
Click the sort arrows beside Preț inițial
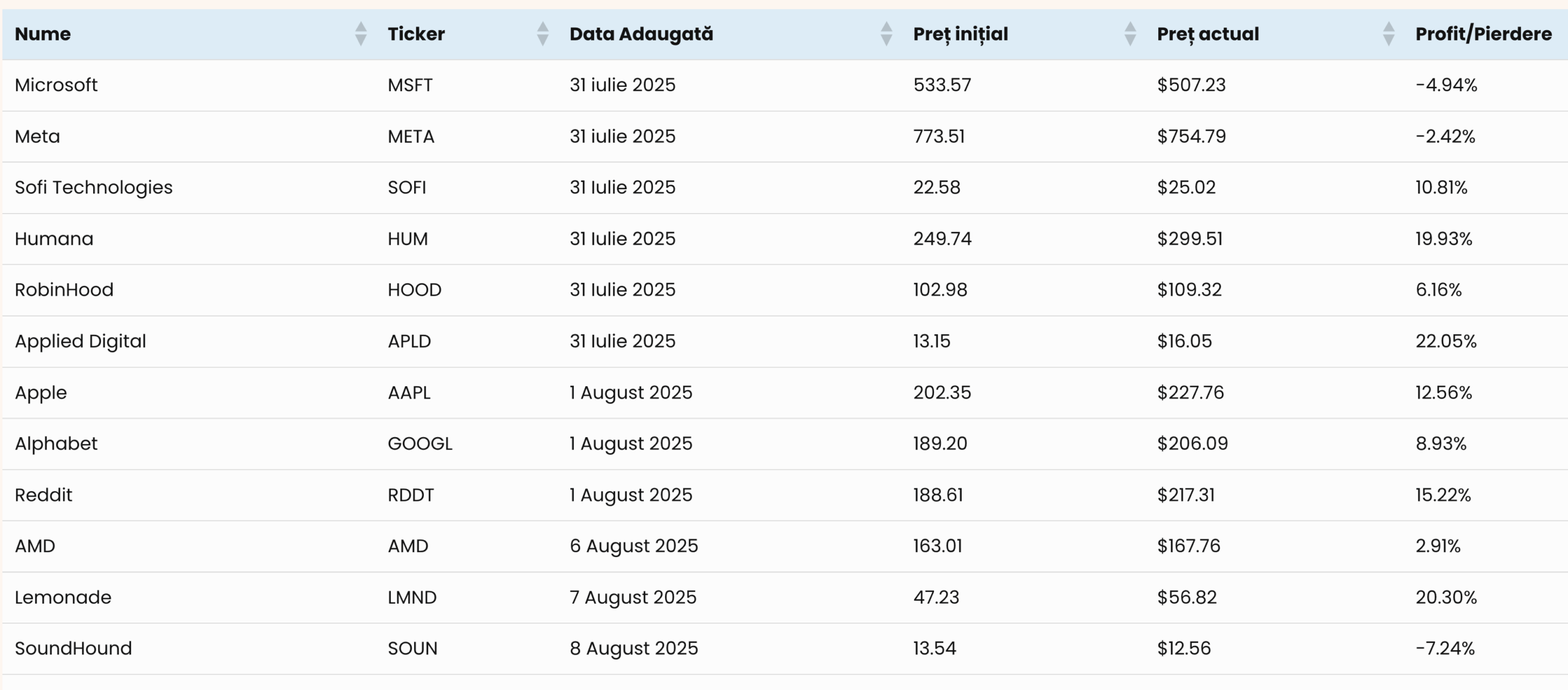[x=1130, y=34]
